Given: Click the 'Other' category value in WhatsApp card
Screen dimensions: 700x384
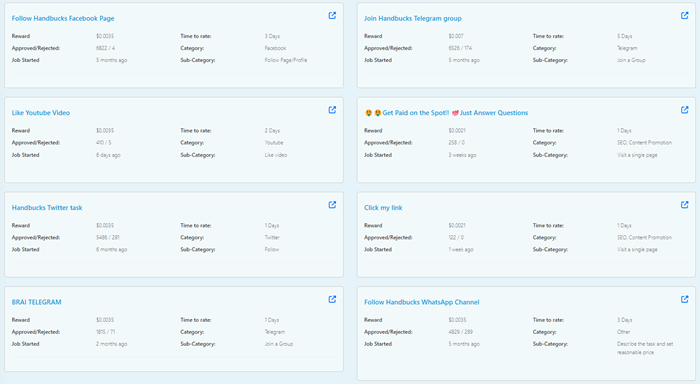Looking at the screenshot, I should click(624, 332).
